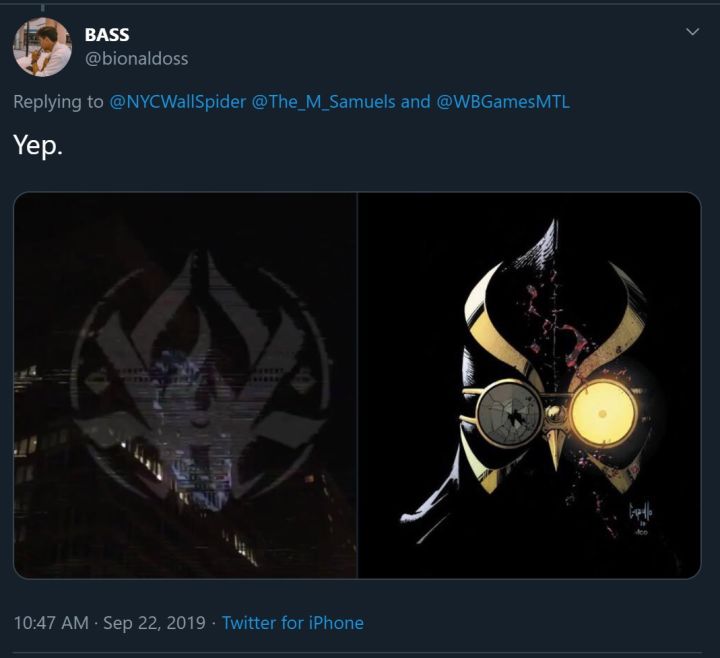Click the 10:47 AM tweet time

pyautogui.click(x=50, y=623)
